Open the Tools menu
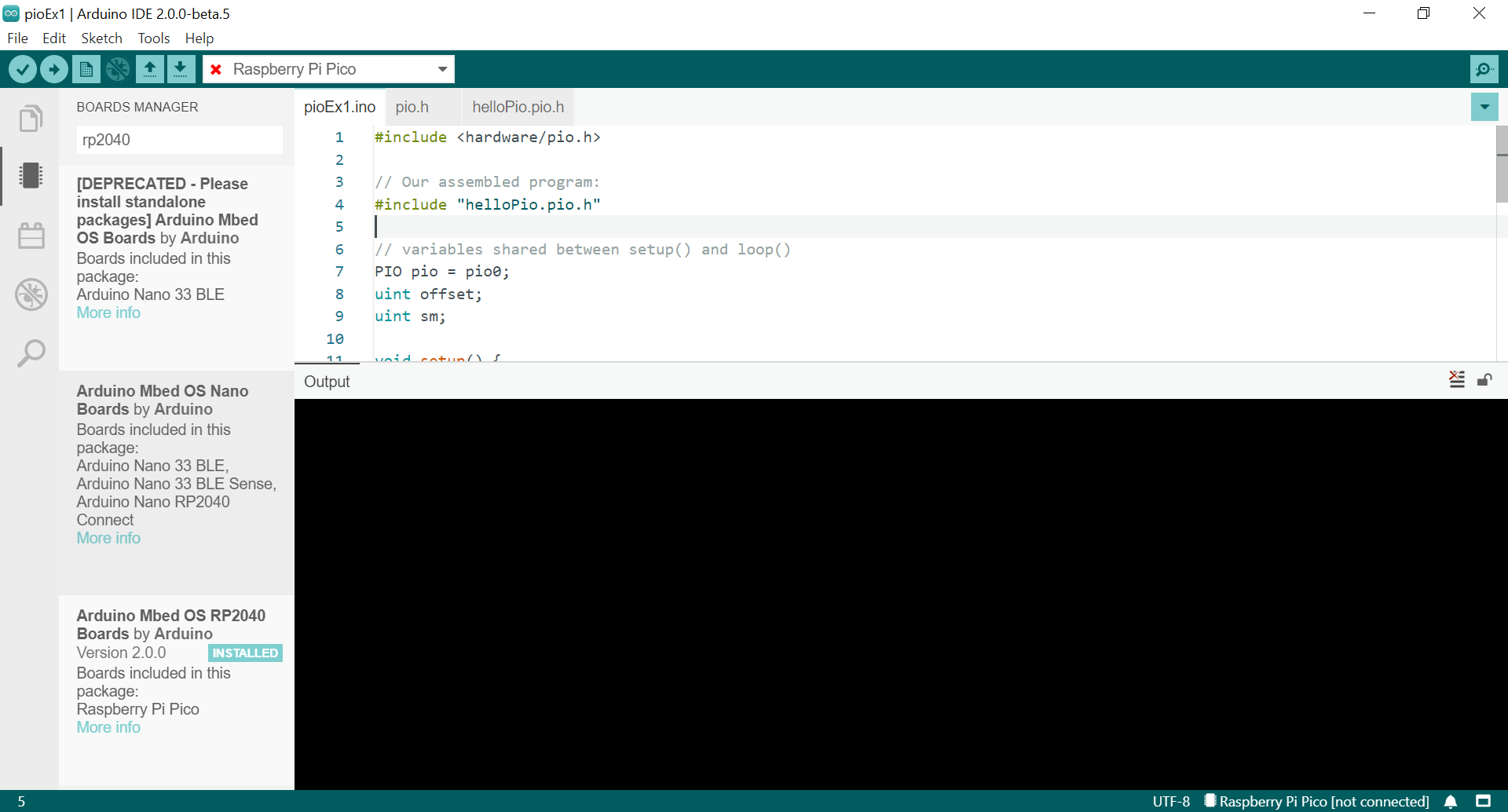 153,38
